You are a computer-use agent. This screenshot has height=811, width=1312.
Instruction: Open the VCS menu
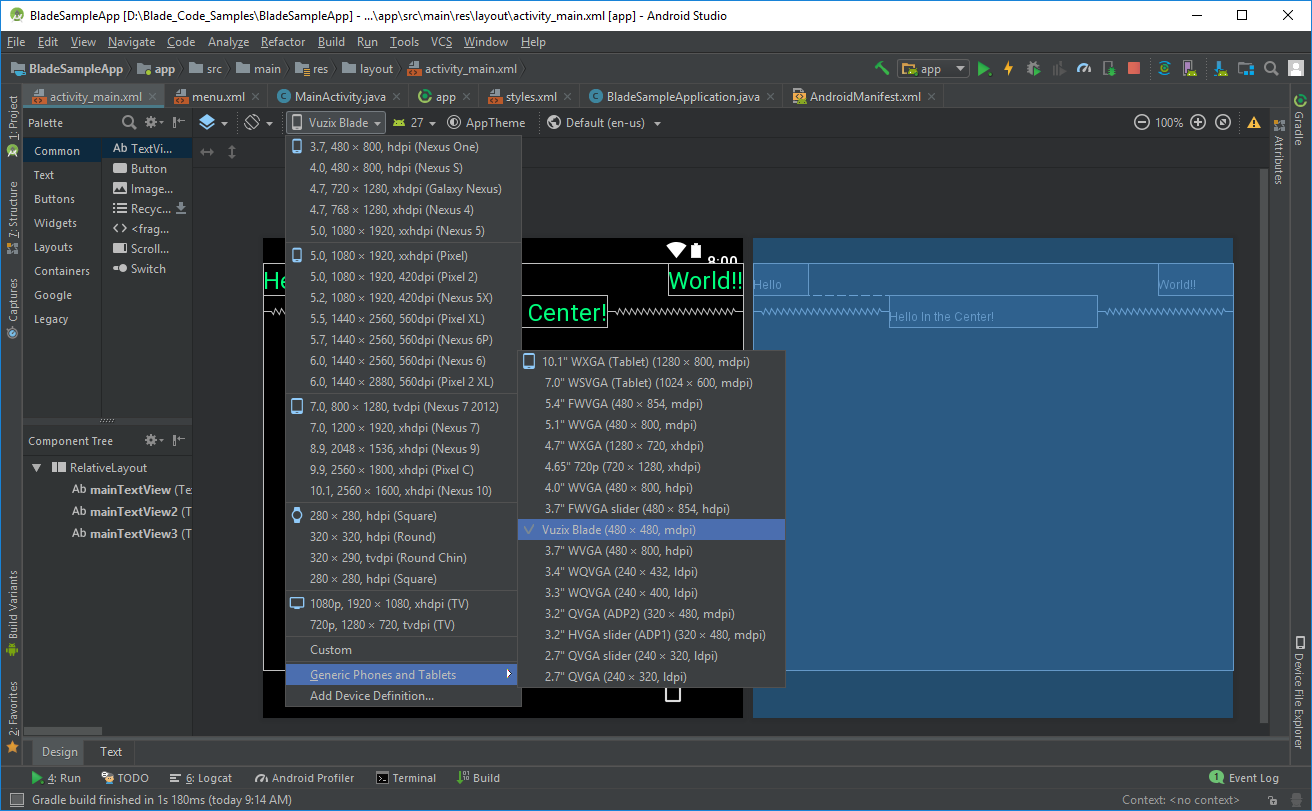point(442,42)
